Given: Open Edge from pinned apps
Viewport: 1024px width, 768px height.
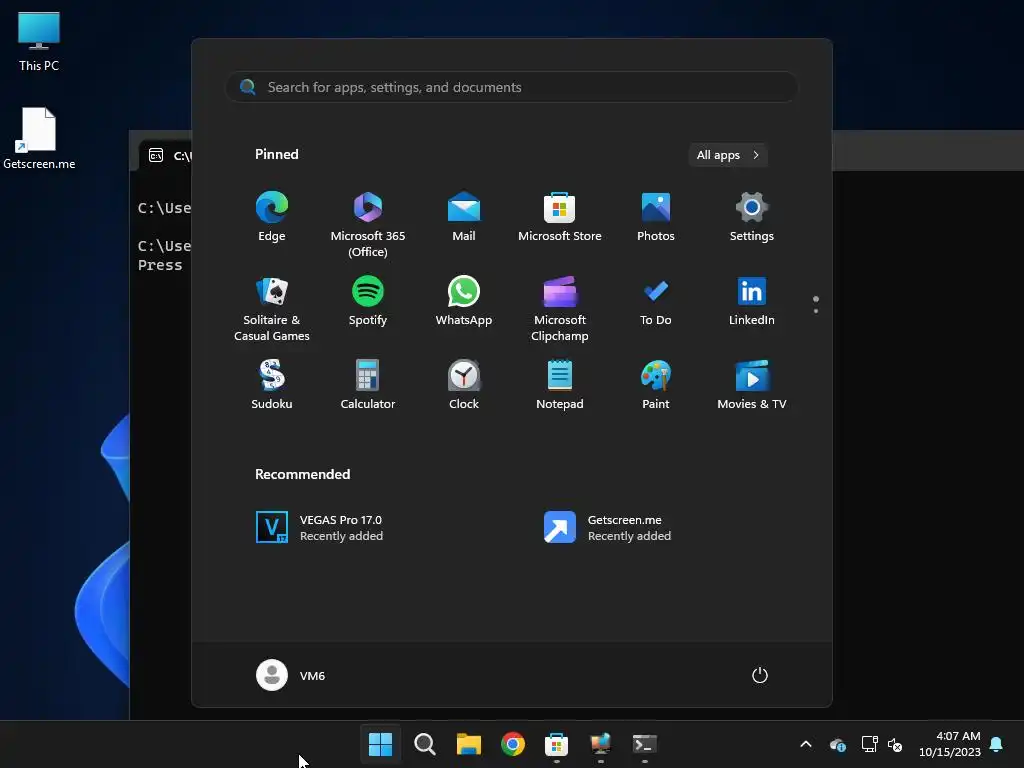Looking at the screenshot, I should (x=272, y=217).
